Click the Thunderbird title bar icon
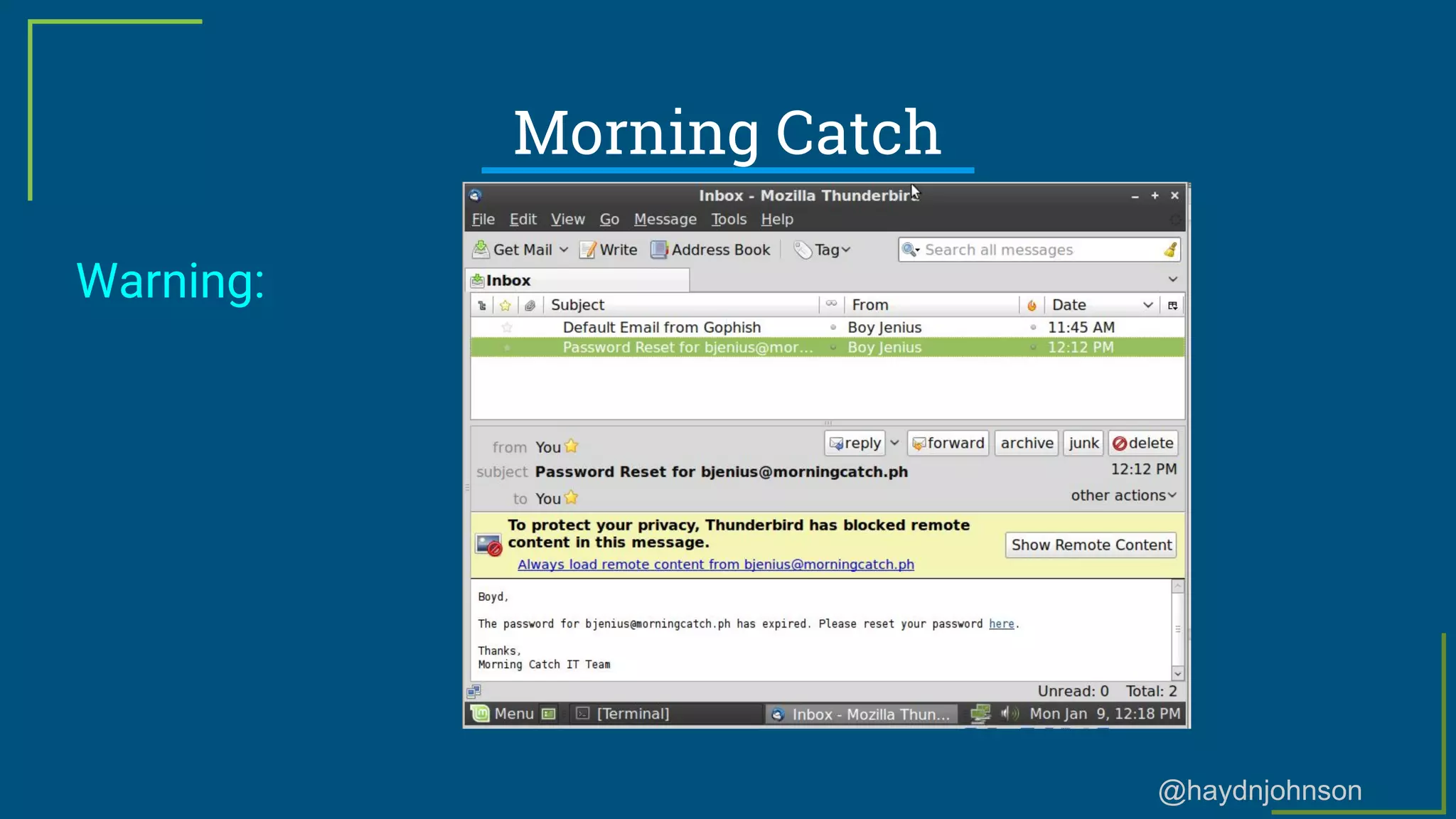Image resolution: width=1456 pixels, height=819 pixels. [x=476, y=196]
